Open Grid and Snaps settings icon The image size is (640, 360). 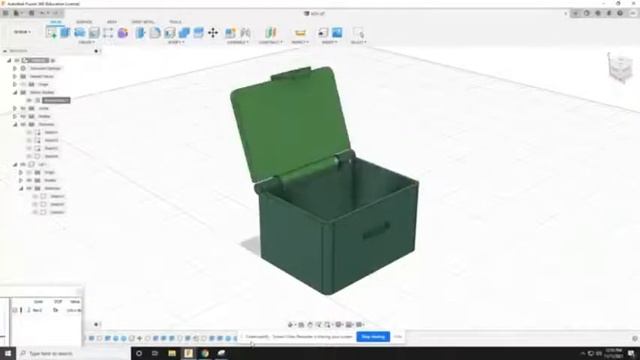pyautogui.click(x=349, y=324)
